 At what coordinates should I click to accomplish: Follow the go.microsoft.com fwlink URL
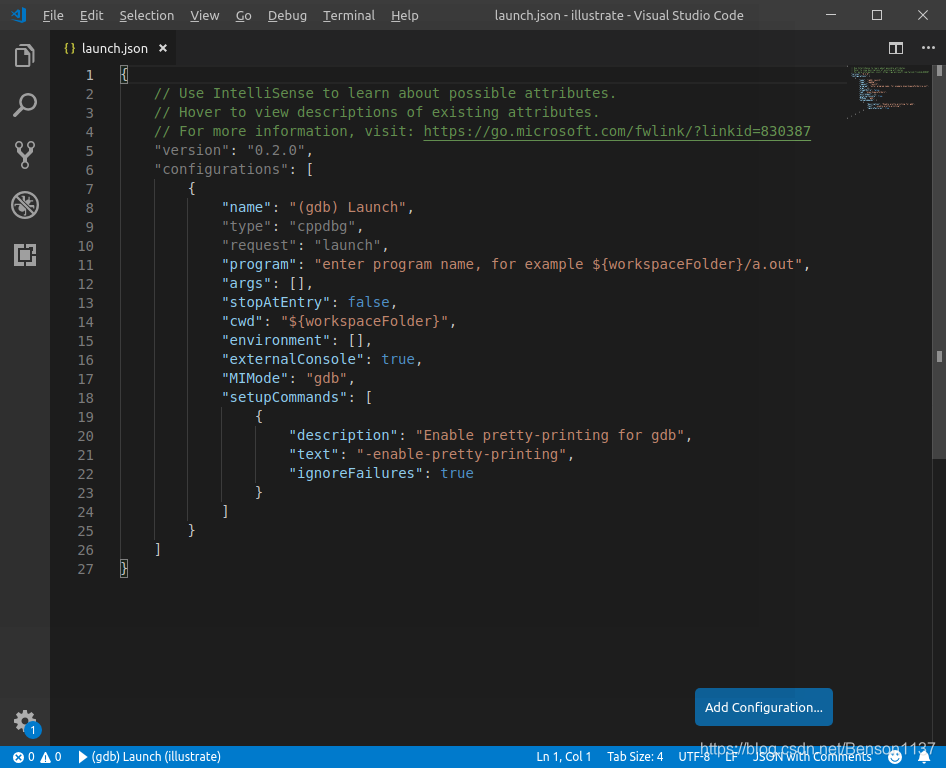click(617, 131)
